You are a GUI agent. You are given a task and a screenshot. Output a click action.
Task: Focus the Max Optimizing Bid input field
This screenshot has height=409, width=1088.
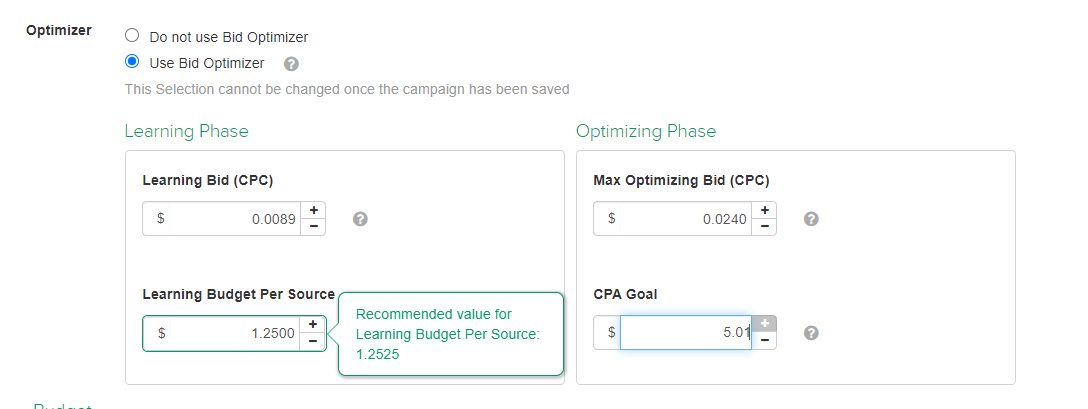pyautogui.click(x=686, y=219)
